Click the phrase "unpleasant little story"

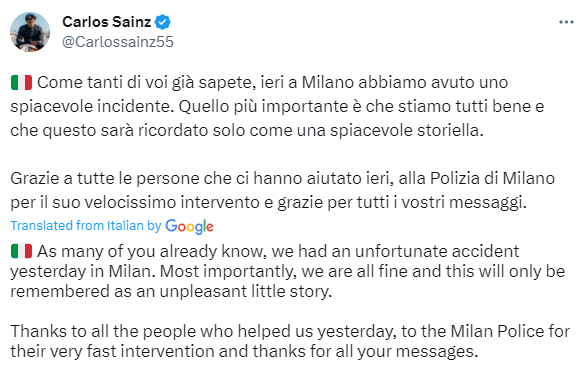[x=245, y=291]
